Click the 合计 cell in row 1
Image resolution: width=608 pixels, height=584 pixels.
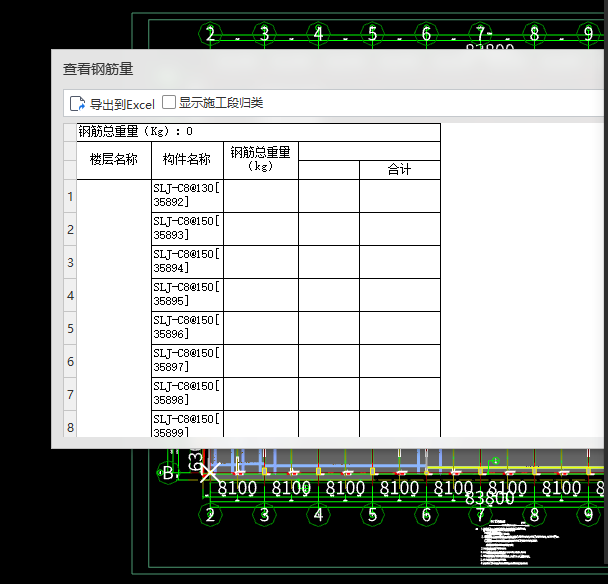click(x=400, y=195)
